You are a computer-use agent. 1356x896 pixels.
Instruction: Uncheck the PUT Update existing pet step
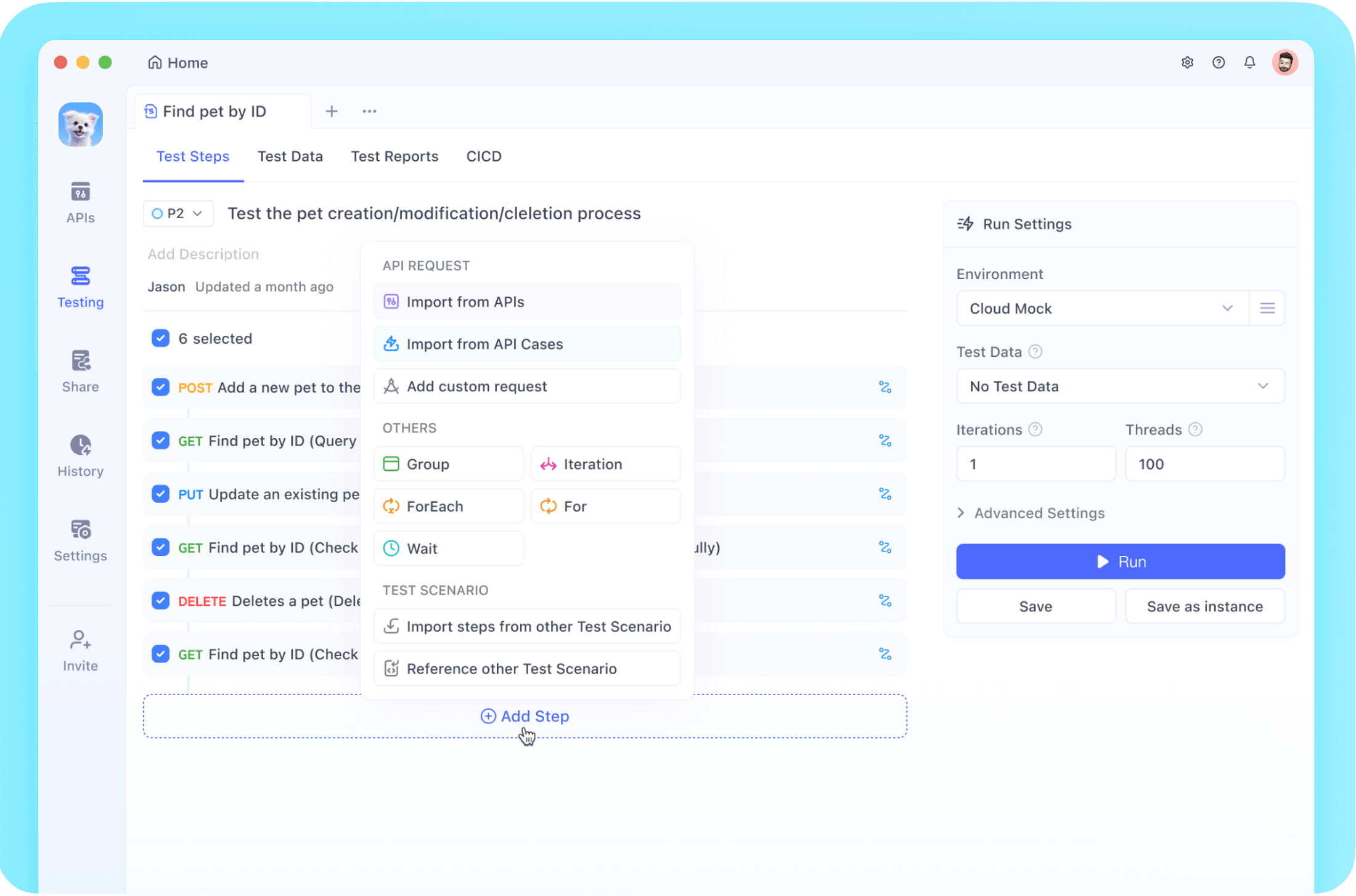(160, 494)
